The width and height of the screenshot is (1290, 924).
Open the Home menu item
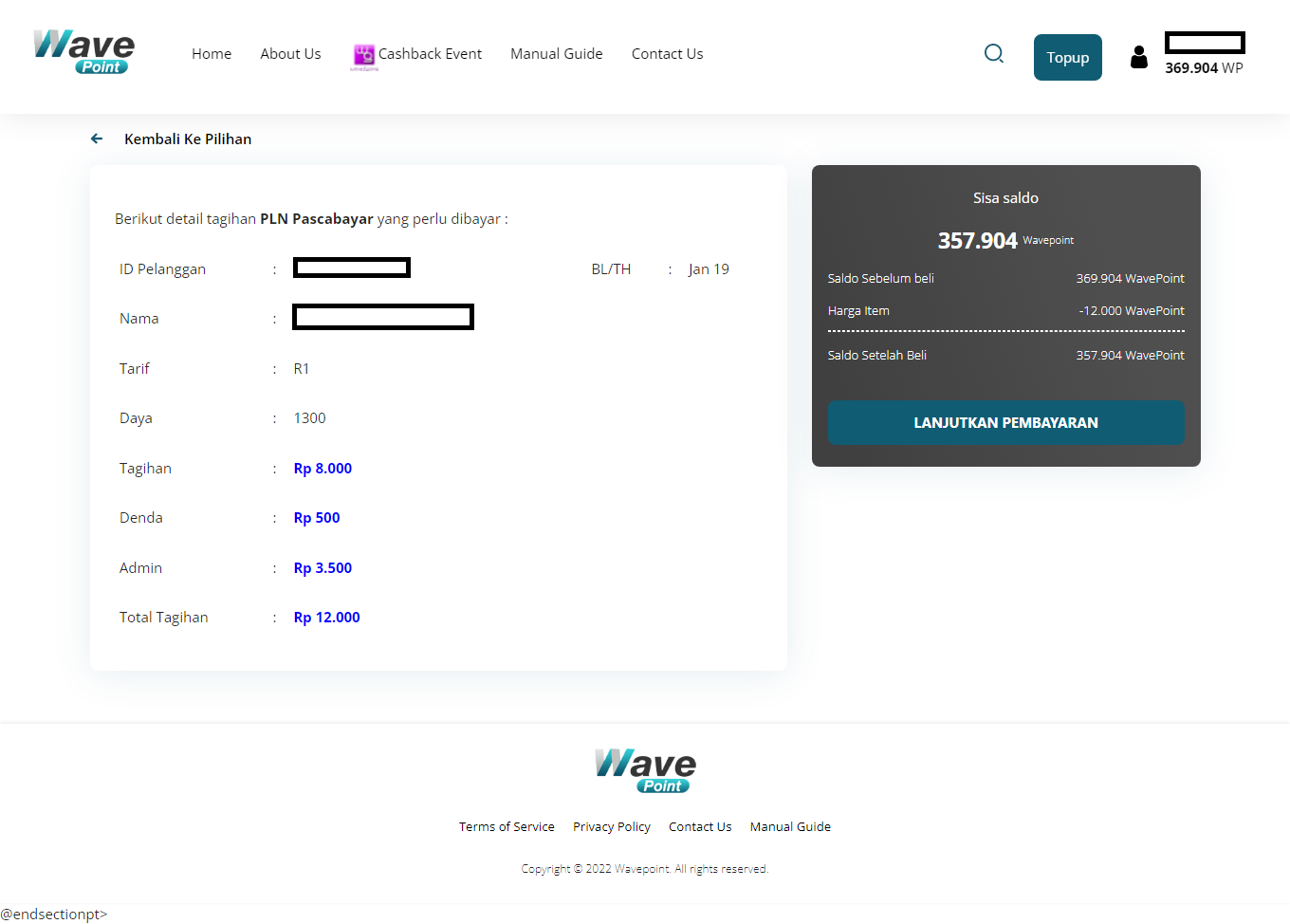pyautogui.click(x=212, y=54)
